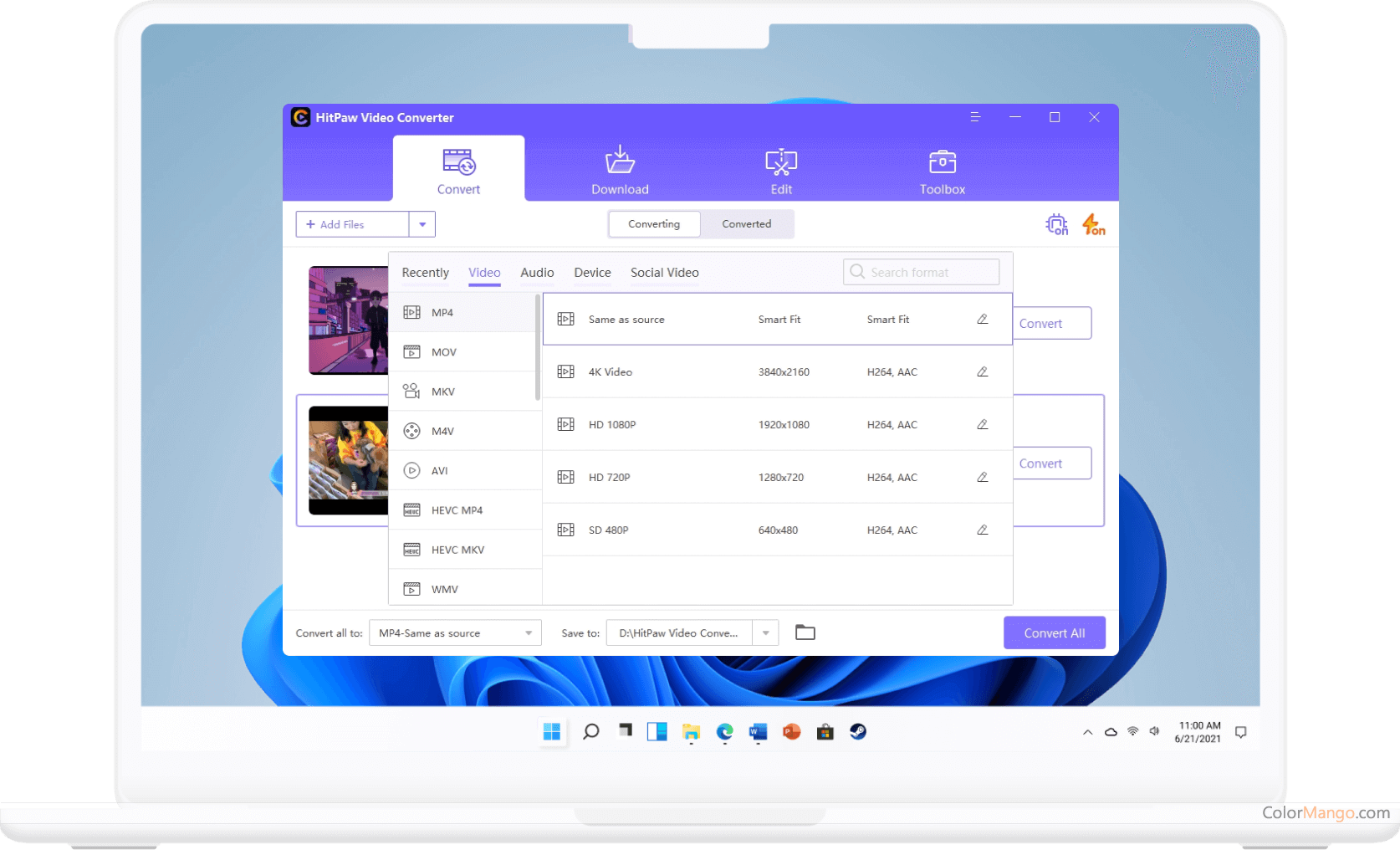The height and width of the screenshot is (850, 1400).
Task: Choose MOV from the format list
Action: click(444, 352)
